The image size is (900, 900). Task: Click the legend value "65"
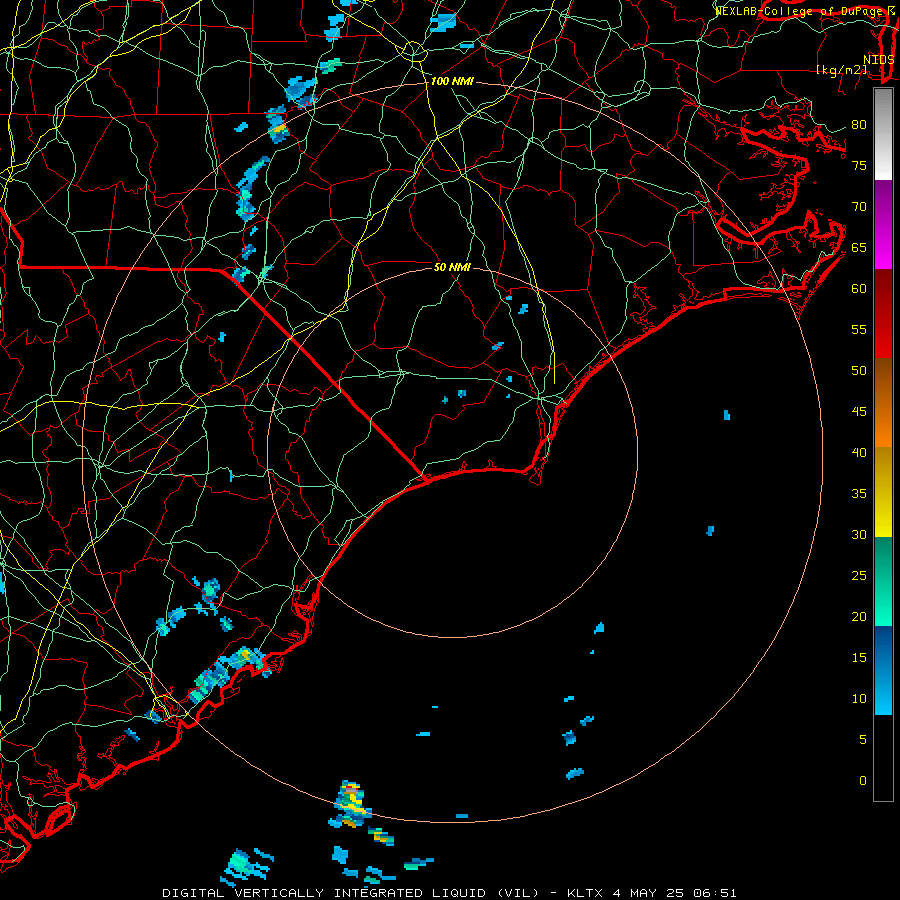[x=859, y=248]
